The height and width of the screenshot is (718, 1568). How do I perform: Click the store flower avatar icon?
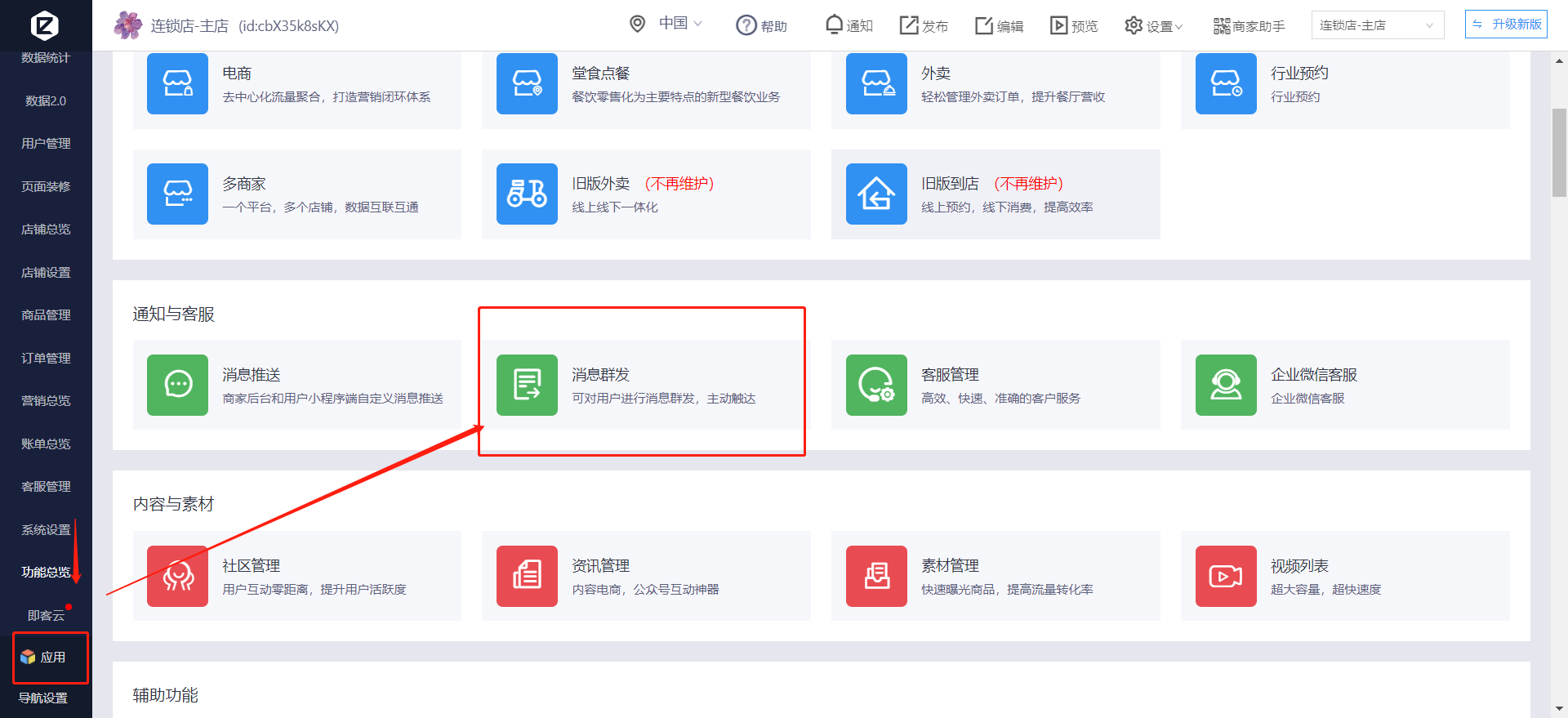127,25
